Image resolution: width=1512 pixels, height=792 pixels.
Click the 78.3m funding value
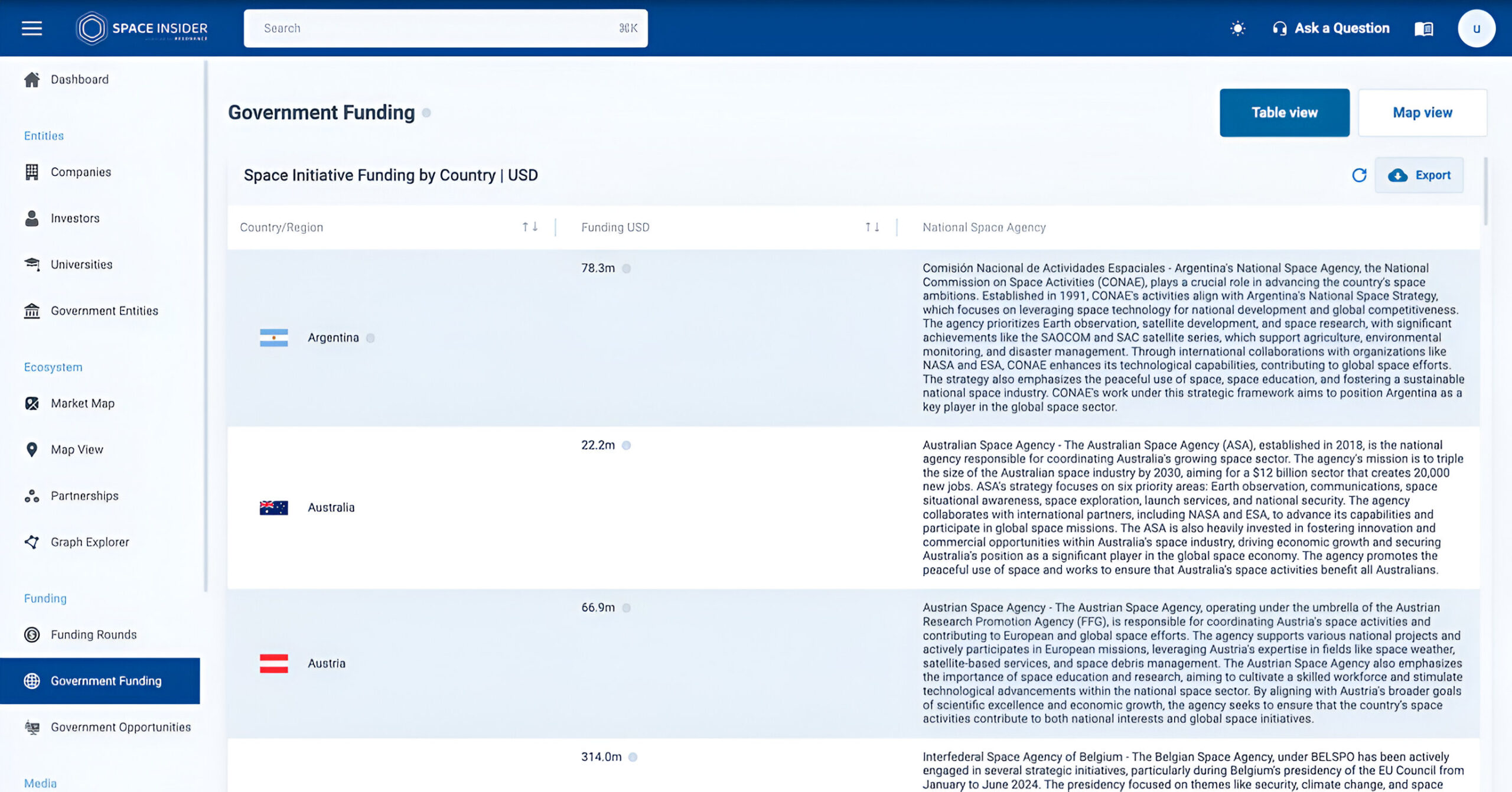(598, 268)
